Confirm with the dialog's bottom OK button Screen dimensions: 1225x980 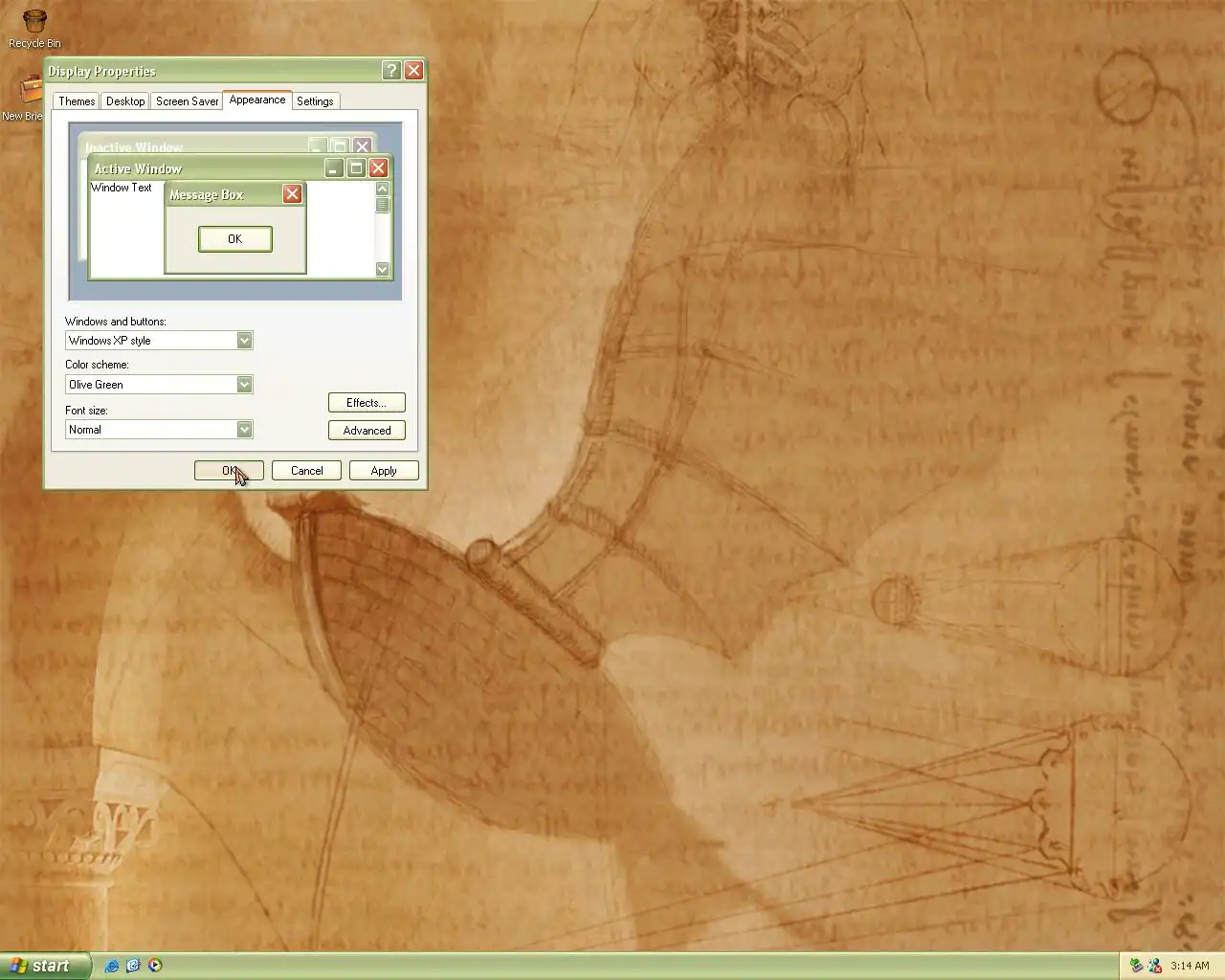(229, 471)
